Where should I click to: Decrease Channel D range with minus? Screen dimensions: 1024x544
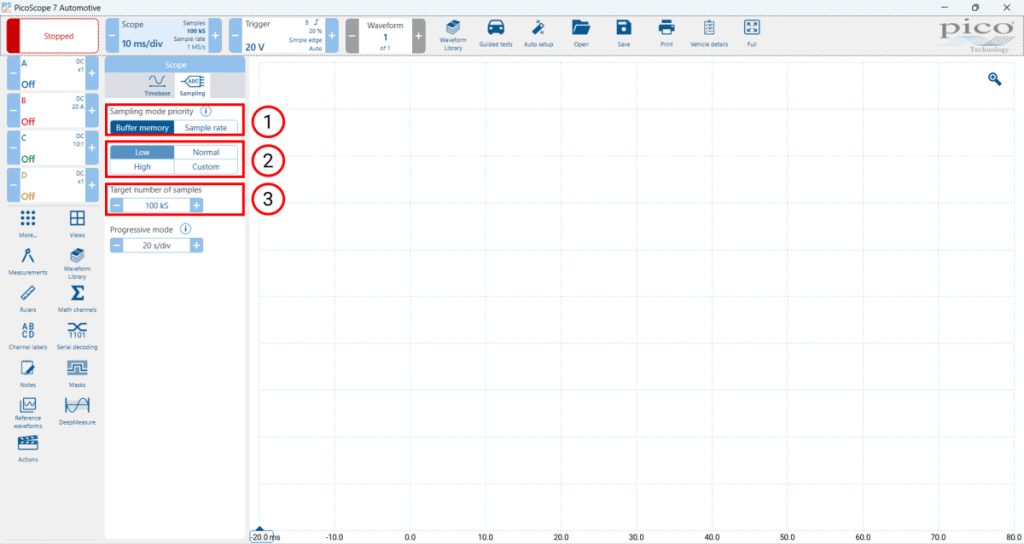(x=13, y=185)
